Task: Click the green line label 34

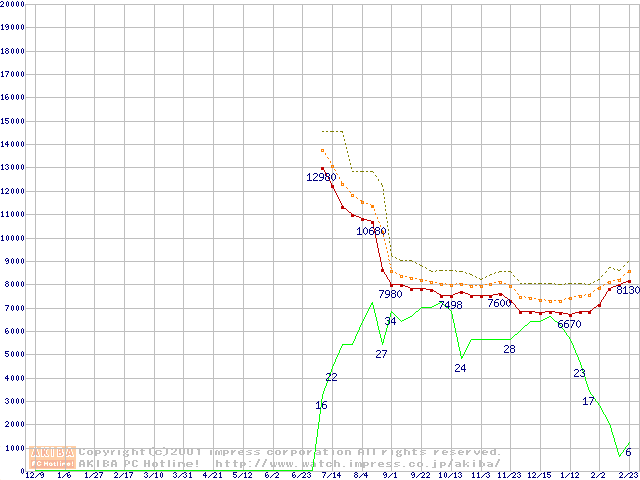Action: (x=390, y=321)
